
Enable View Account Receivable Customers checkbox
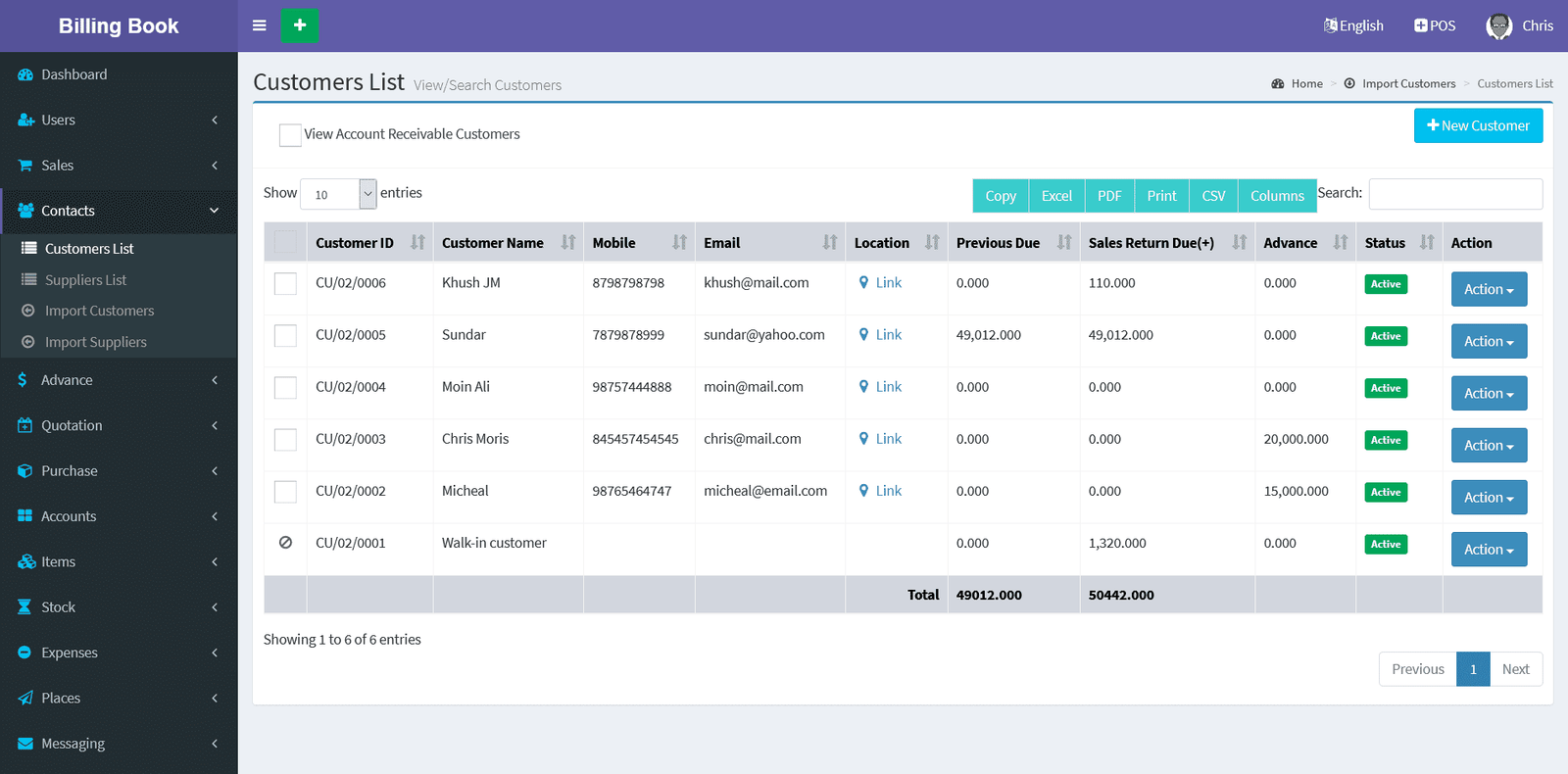(x=290, y=135)
